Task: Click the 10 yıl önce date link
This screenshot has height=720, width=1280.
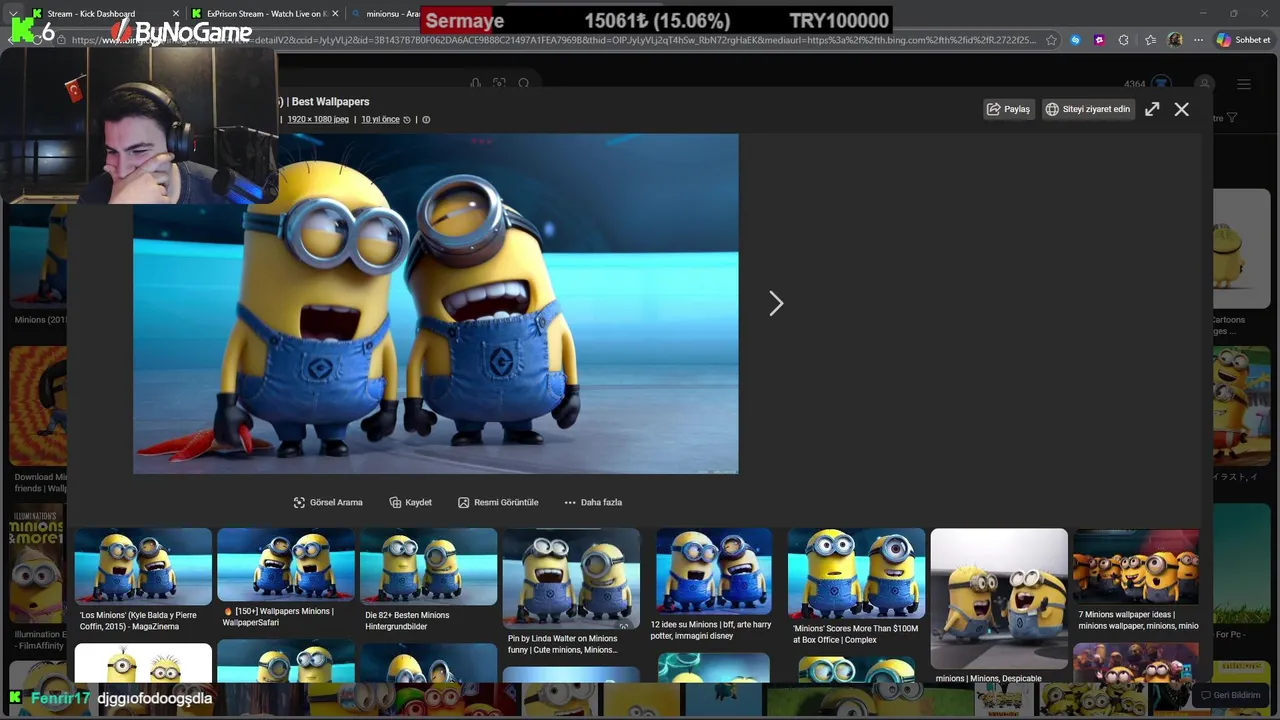Action: (x=380, y=119)
